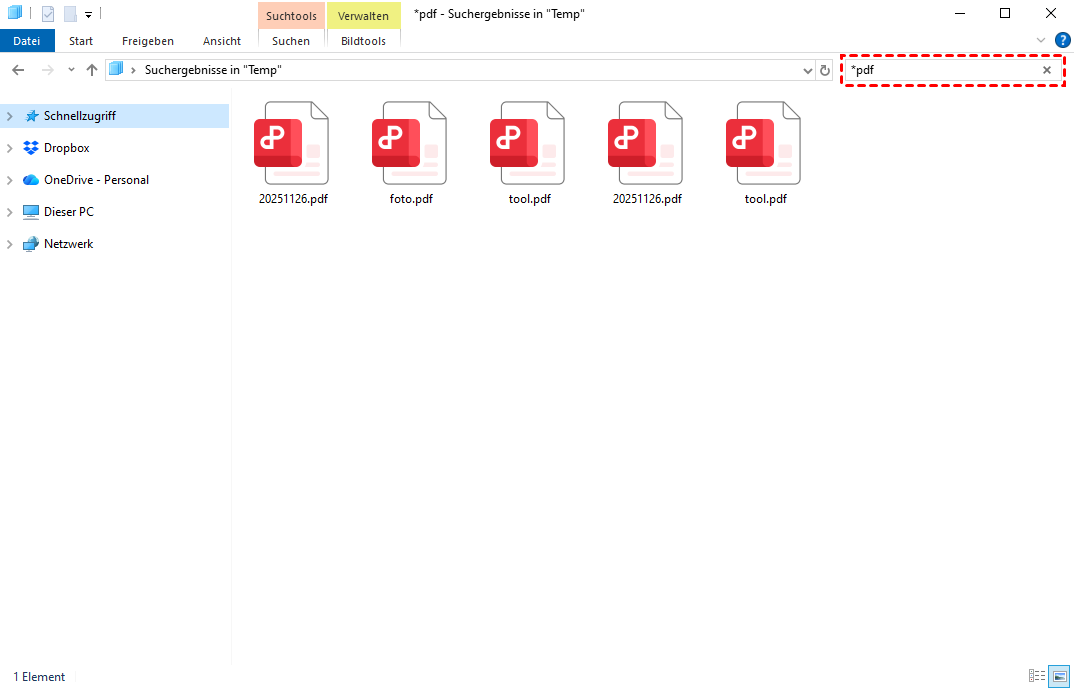1075x688 pixels.
Task: Click New Folder icon in title bar
Action: [x=70, y=14]
